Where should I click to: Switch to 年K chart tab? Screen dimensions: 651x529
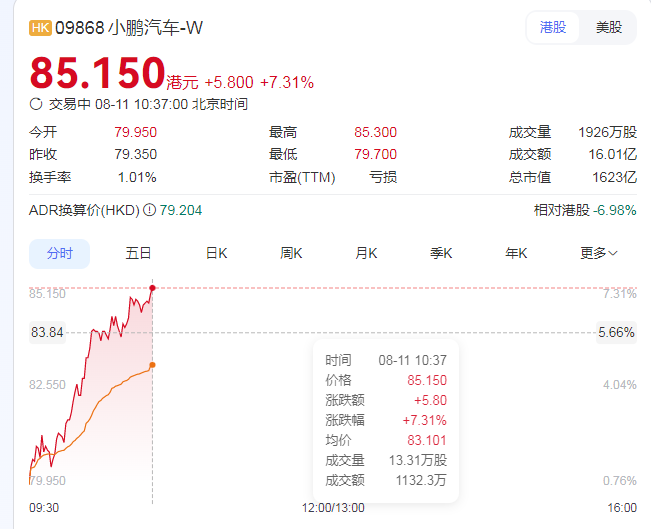click(516, 253)
